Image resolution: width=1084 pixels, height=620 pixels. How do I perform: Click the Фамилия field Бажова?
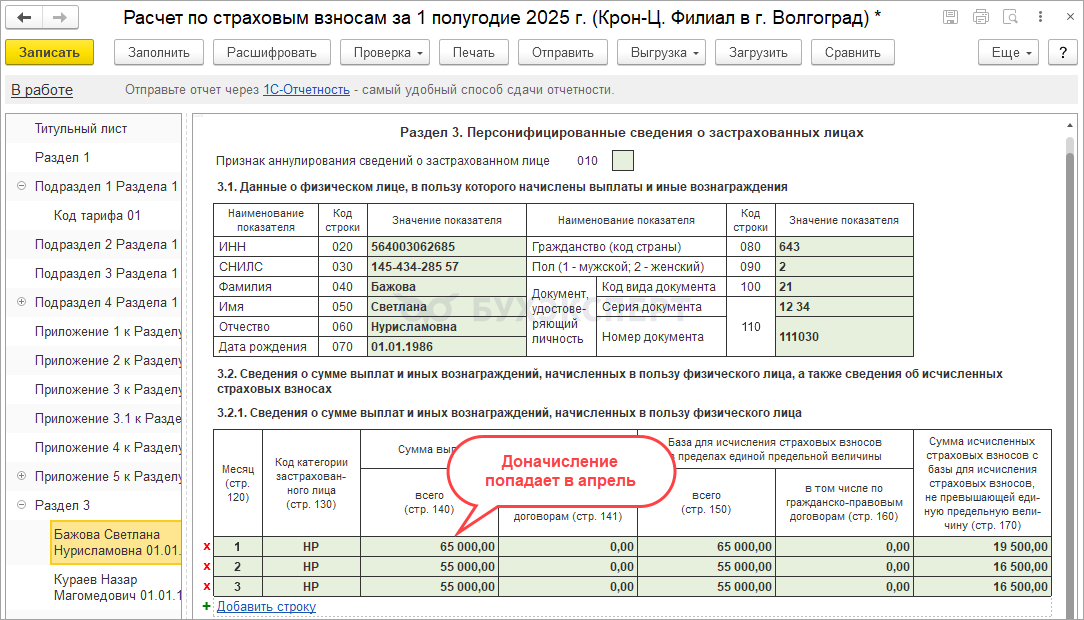point(447,287)
